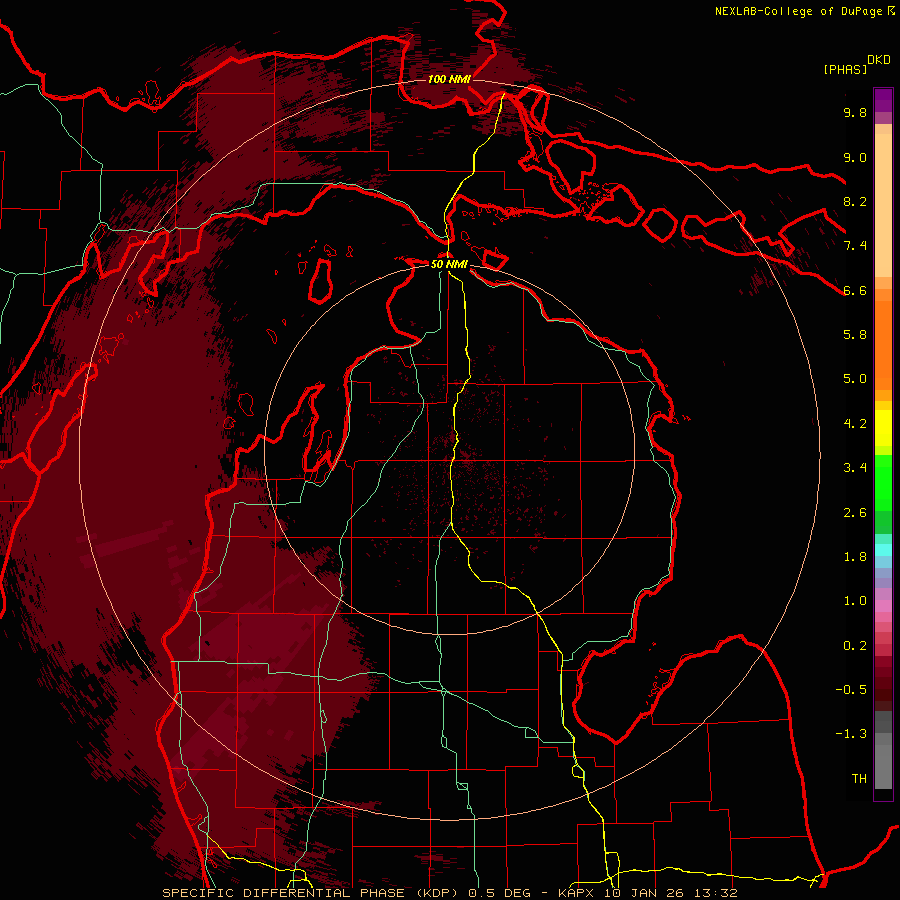The image size is (900, 900).
Task: Click the 100 NMI range ring label
Action: coord(449,79)
